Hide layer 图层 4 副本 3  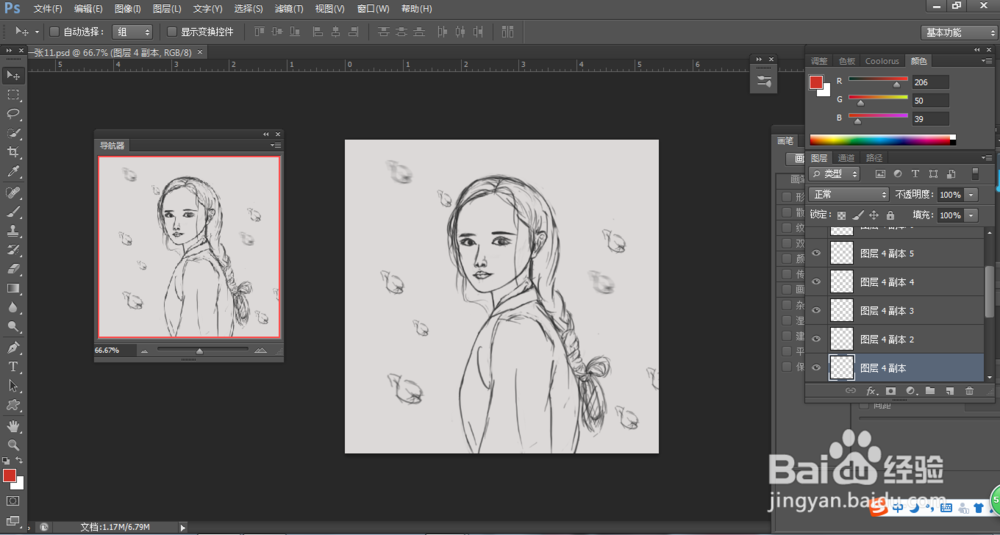click(x=816, y=311)
